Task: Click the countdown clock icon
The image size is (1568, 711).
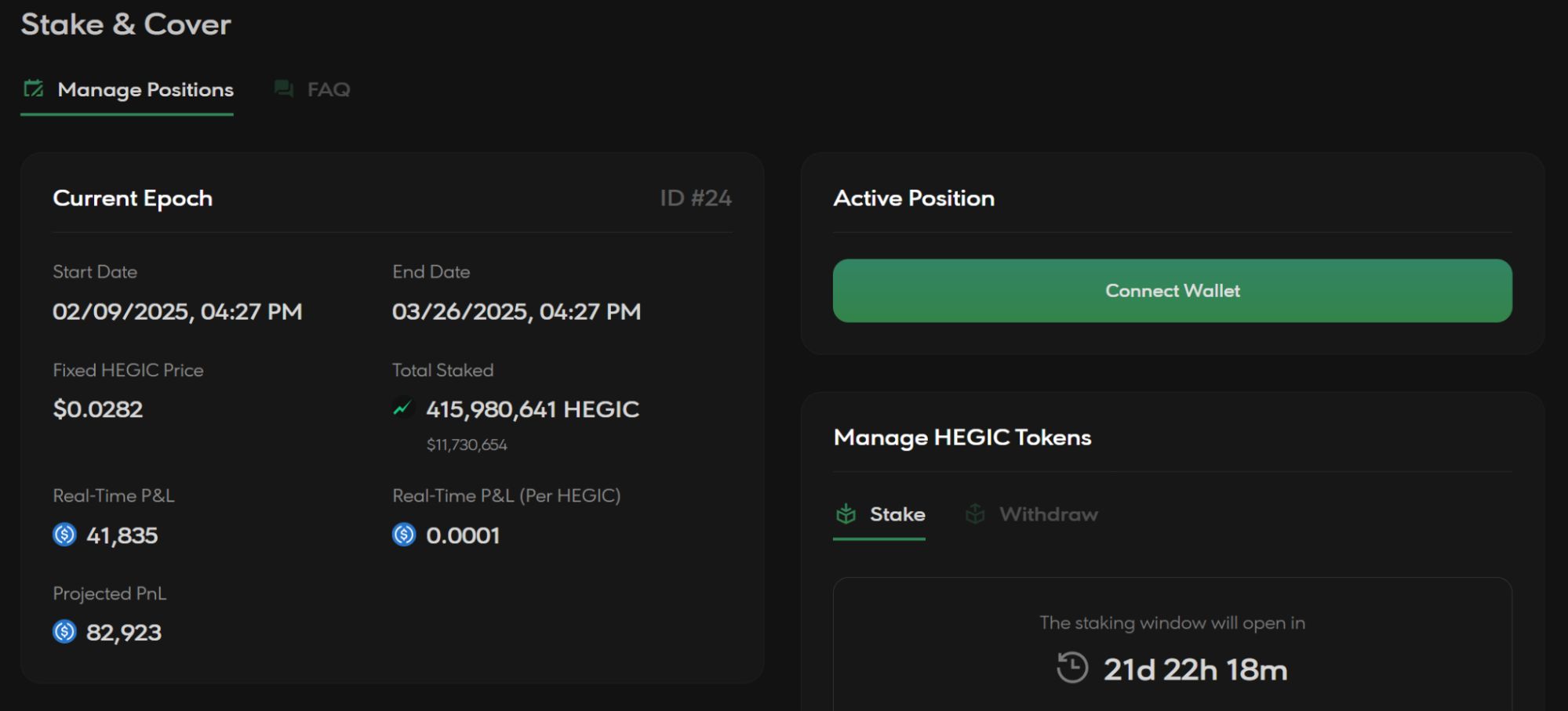Action: pos(1071,669)
